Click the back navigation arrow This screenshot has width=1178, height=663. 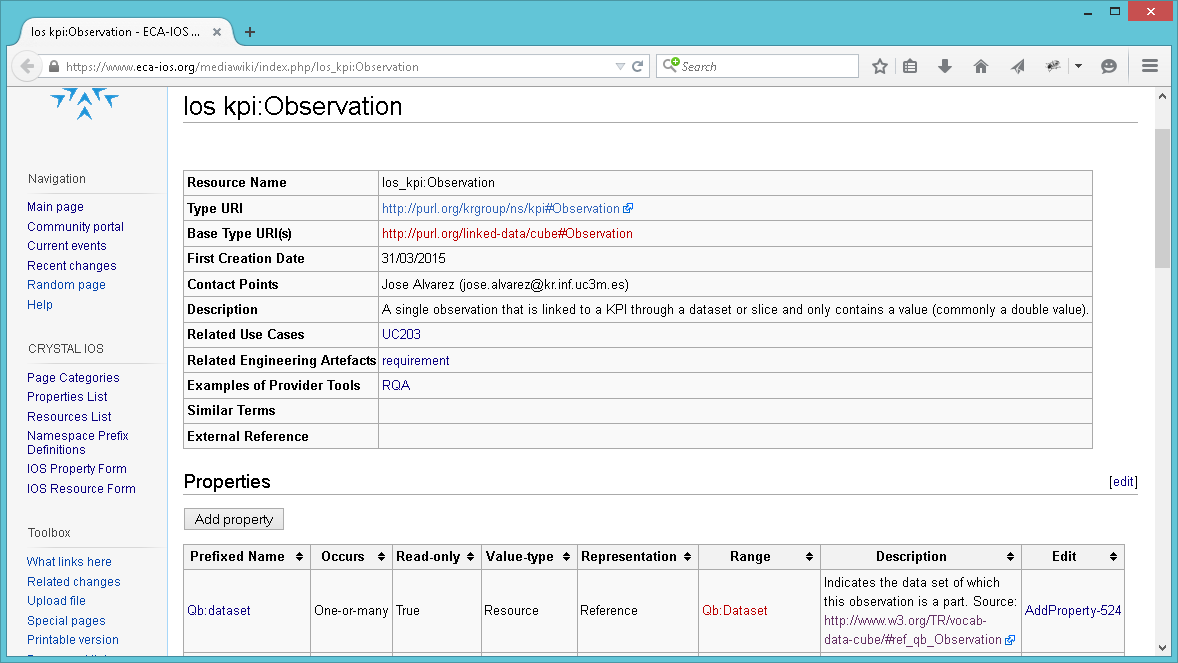tap(27, 66)
